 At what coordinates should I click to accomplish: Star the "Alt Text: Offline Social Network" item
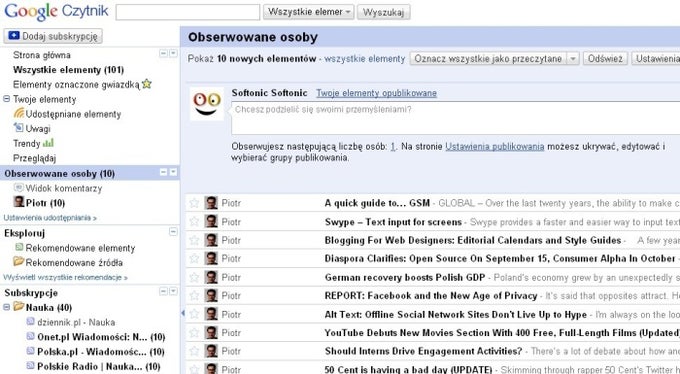click(194, 314)
